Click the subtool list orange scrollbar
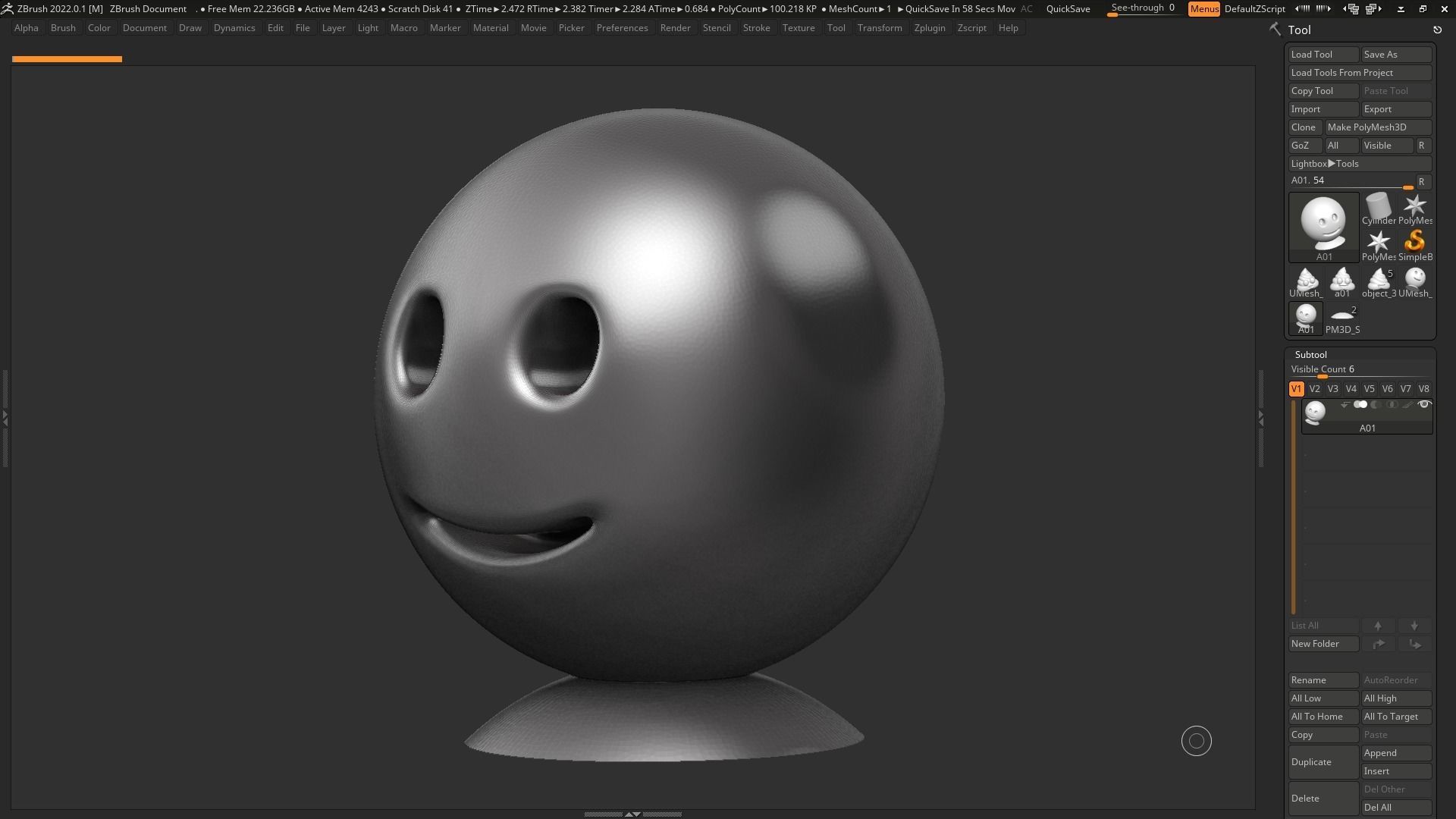Image resolution: width=1456 pixels, height=819 pixels. click(x=1294, y=507)
